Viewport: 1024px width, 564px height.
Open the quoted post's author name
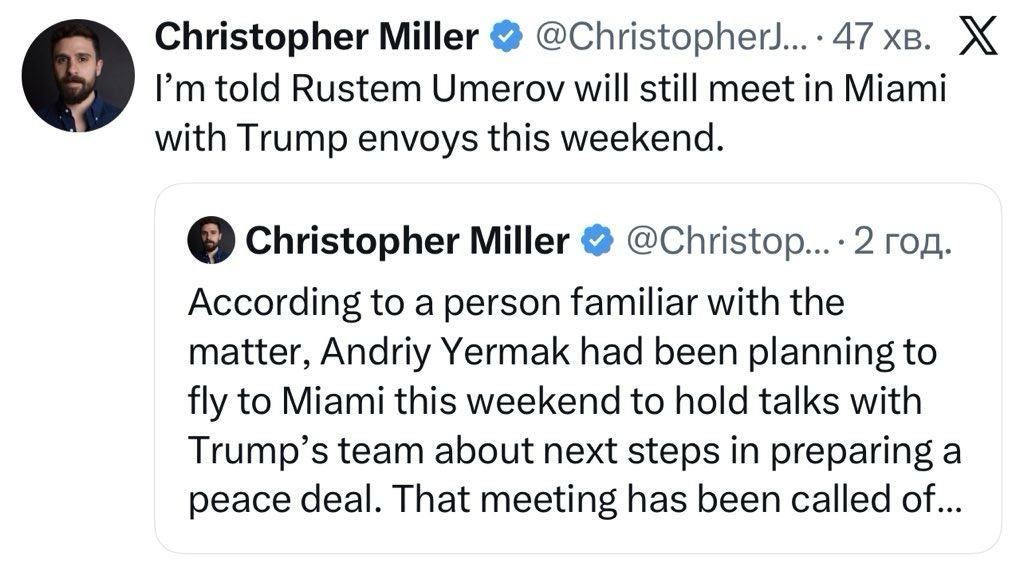click(407, 240)
